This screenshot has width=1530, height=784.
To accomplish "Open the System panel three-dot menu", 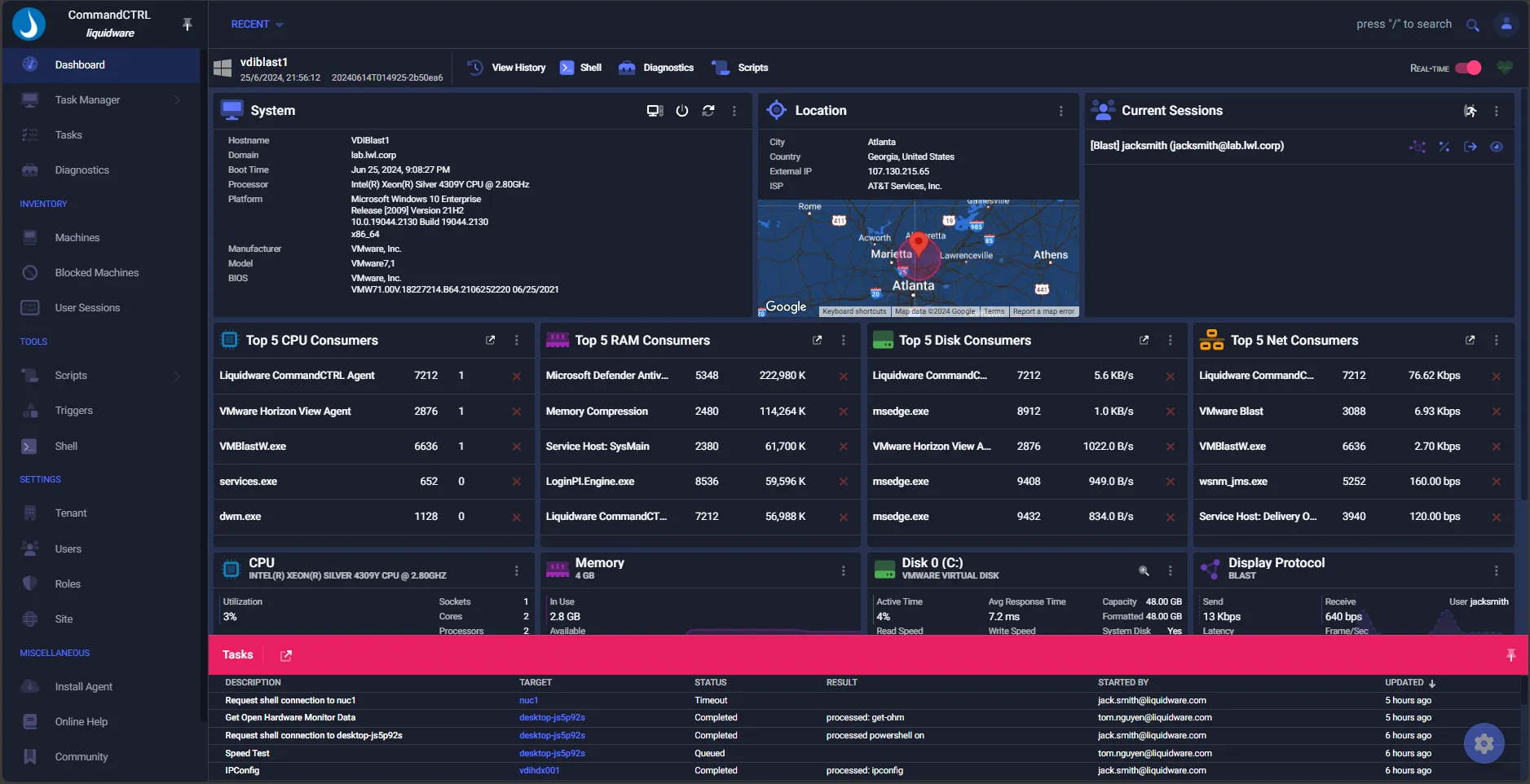I will 734,111.
